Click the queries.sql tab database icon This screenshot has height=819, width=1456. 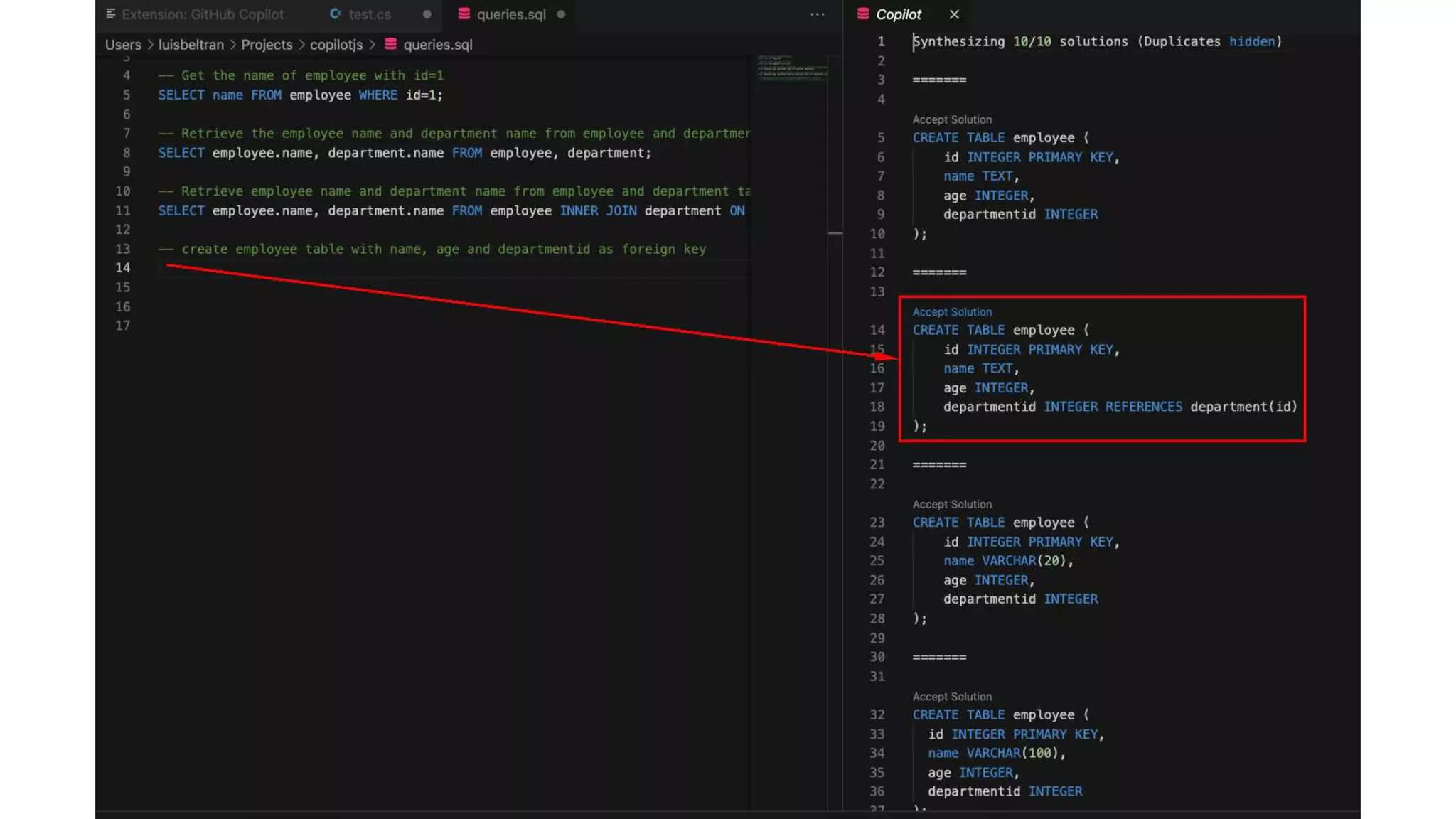click(464, 14)
